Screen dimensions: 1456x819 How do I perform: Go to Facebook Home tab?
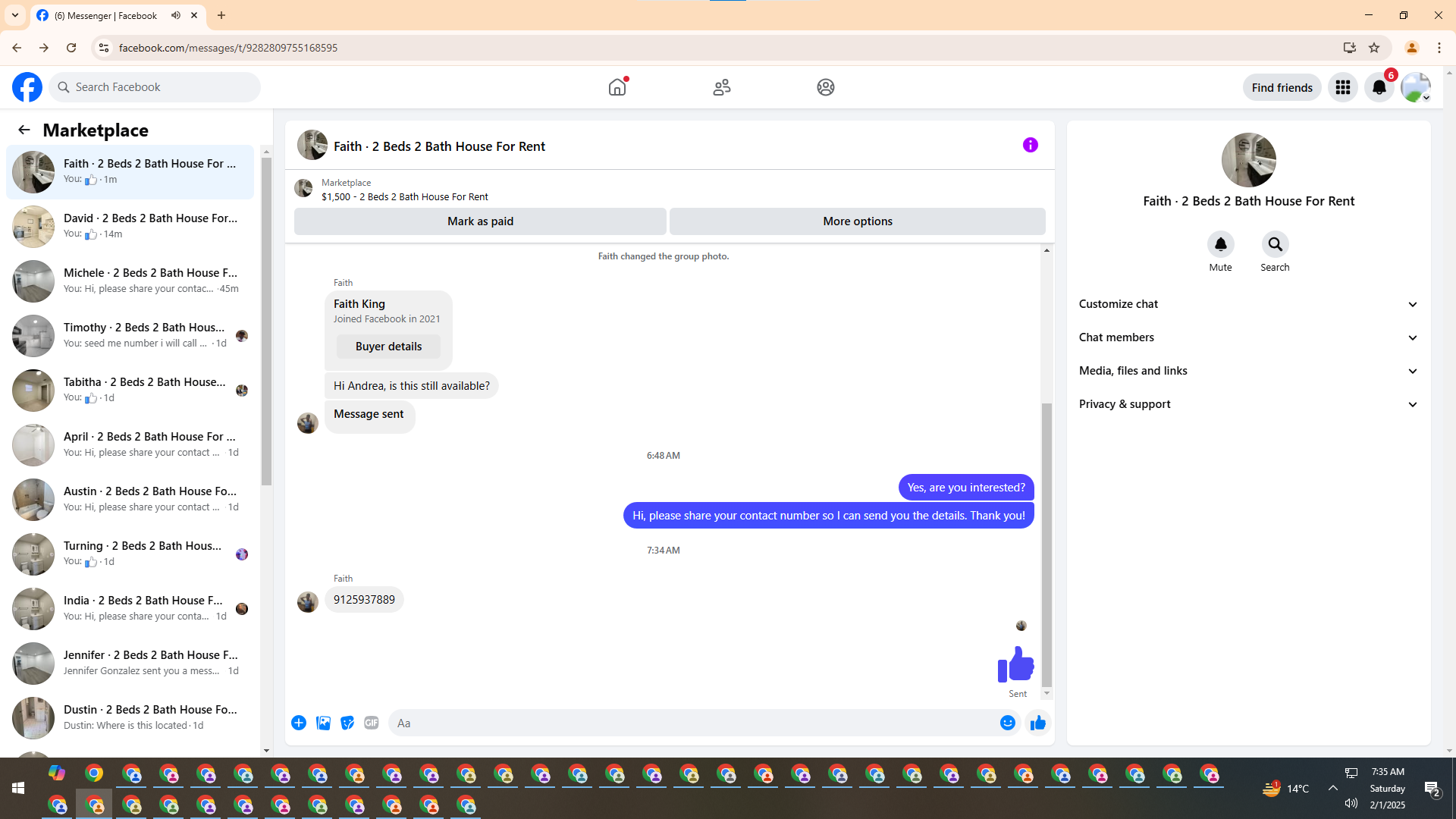click(617, 87)
